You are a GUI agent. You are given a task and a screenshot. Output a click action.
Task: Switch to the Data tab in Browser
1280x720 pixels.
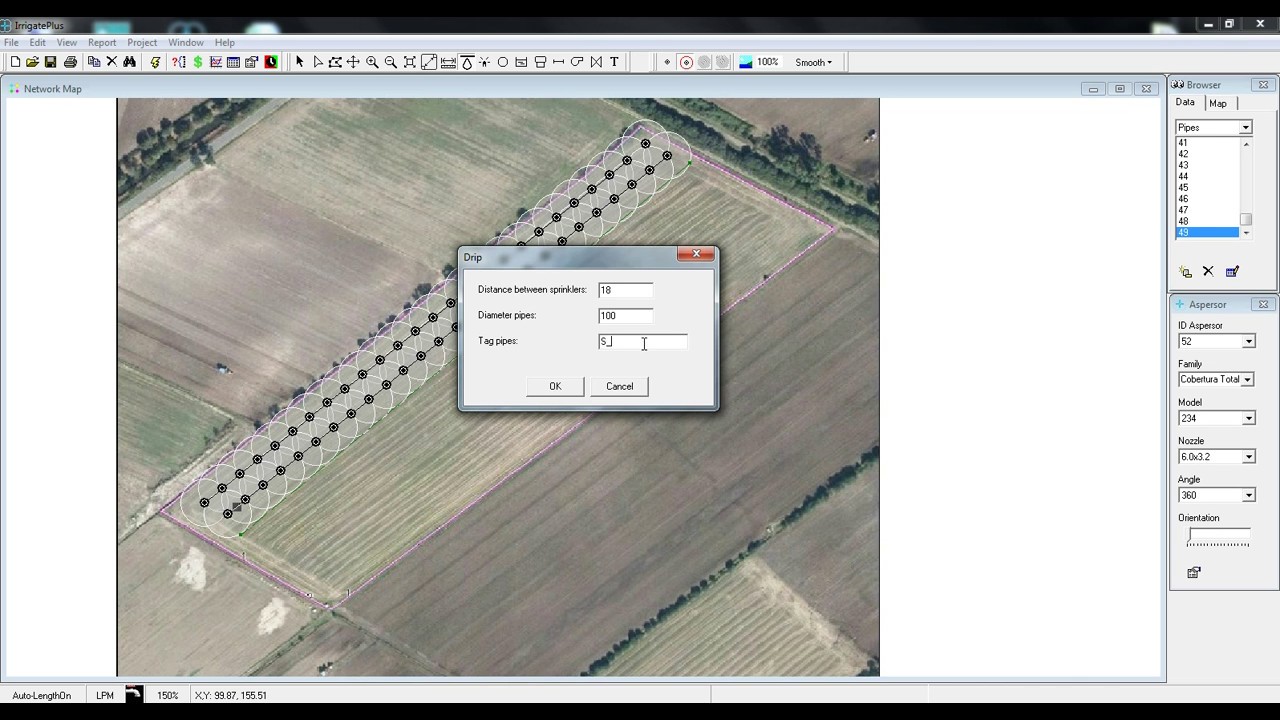tap(1185, 102)
